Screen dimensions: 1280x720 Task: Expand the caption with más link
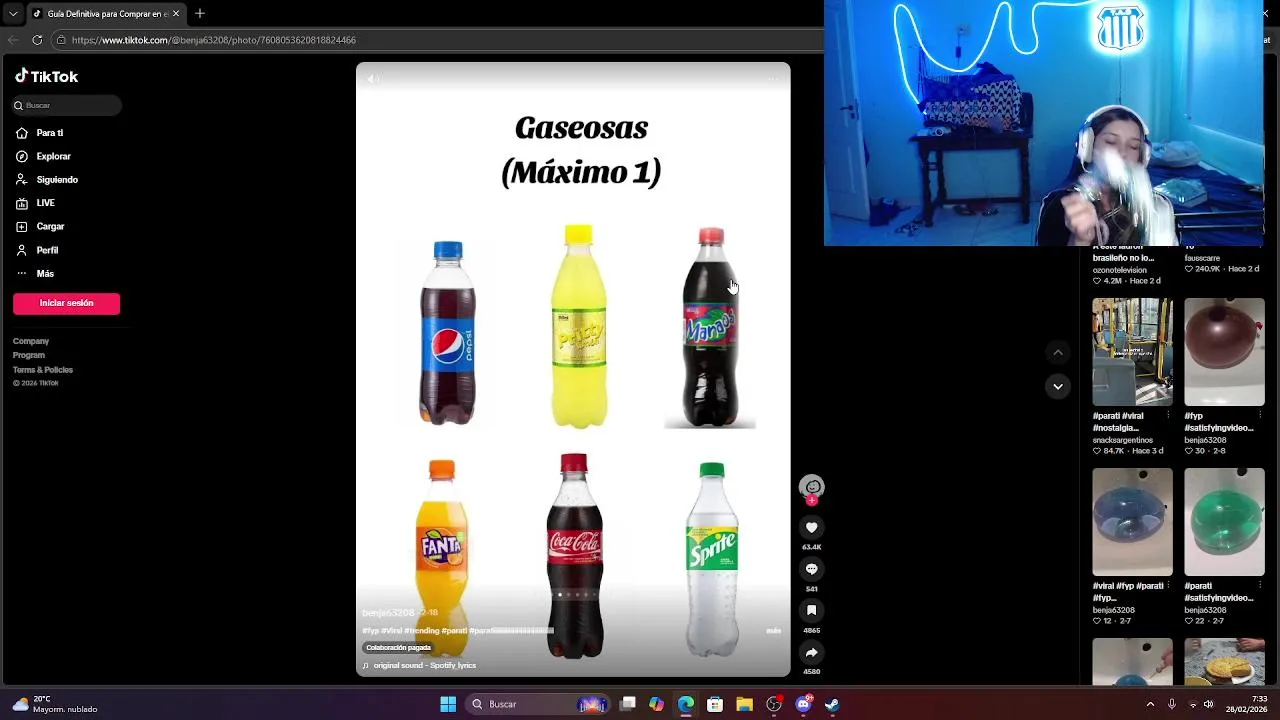773,631
